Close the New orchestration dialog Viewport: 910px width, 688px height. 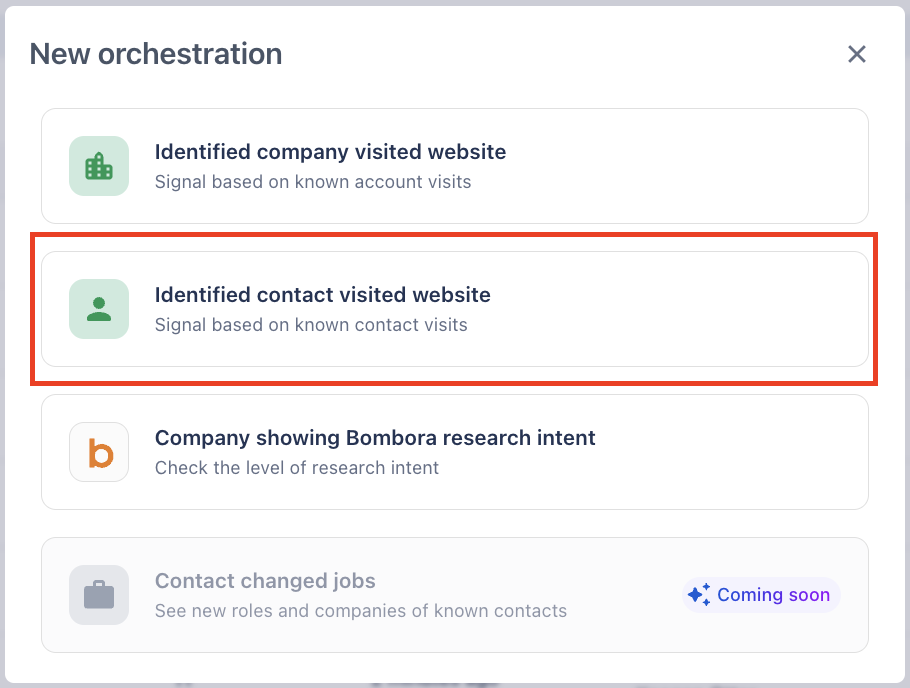tap(856, 54)
